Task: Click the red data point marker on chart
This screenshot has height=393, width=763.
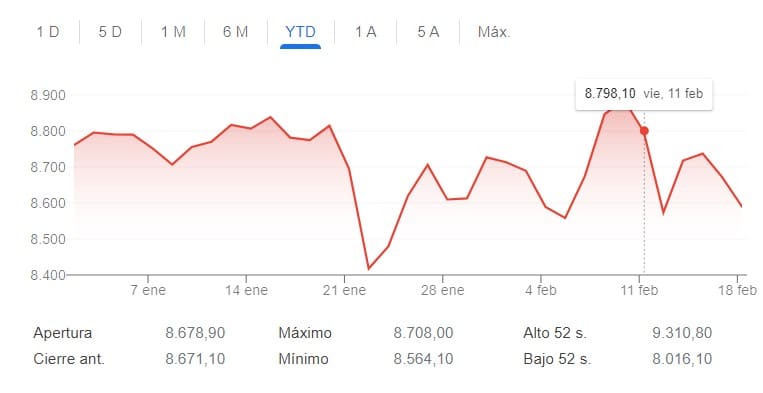Action: coord(644,131)
